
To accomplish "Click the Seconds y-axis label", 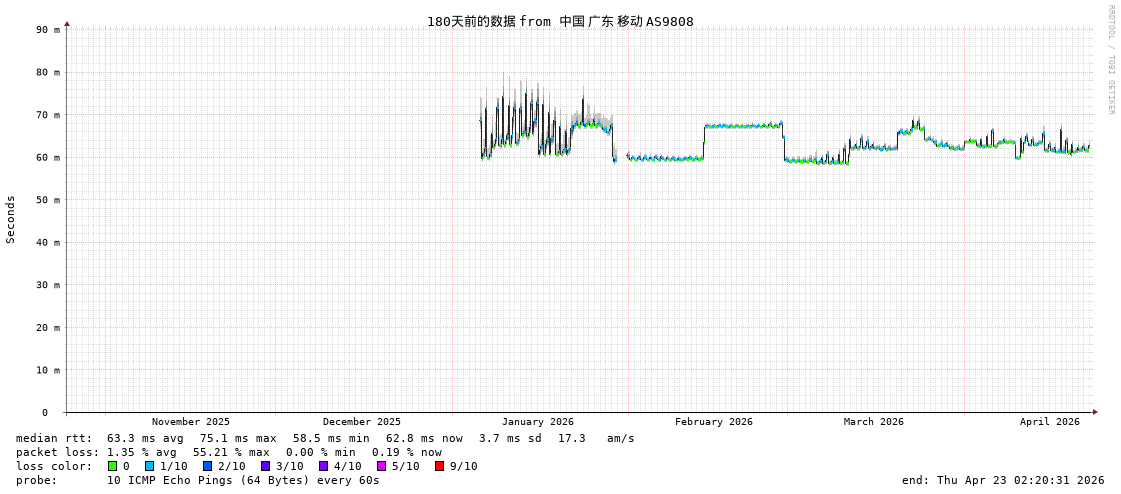I will pos(11,219).
